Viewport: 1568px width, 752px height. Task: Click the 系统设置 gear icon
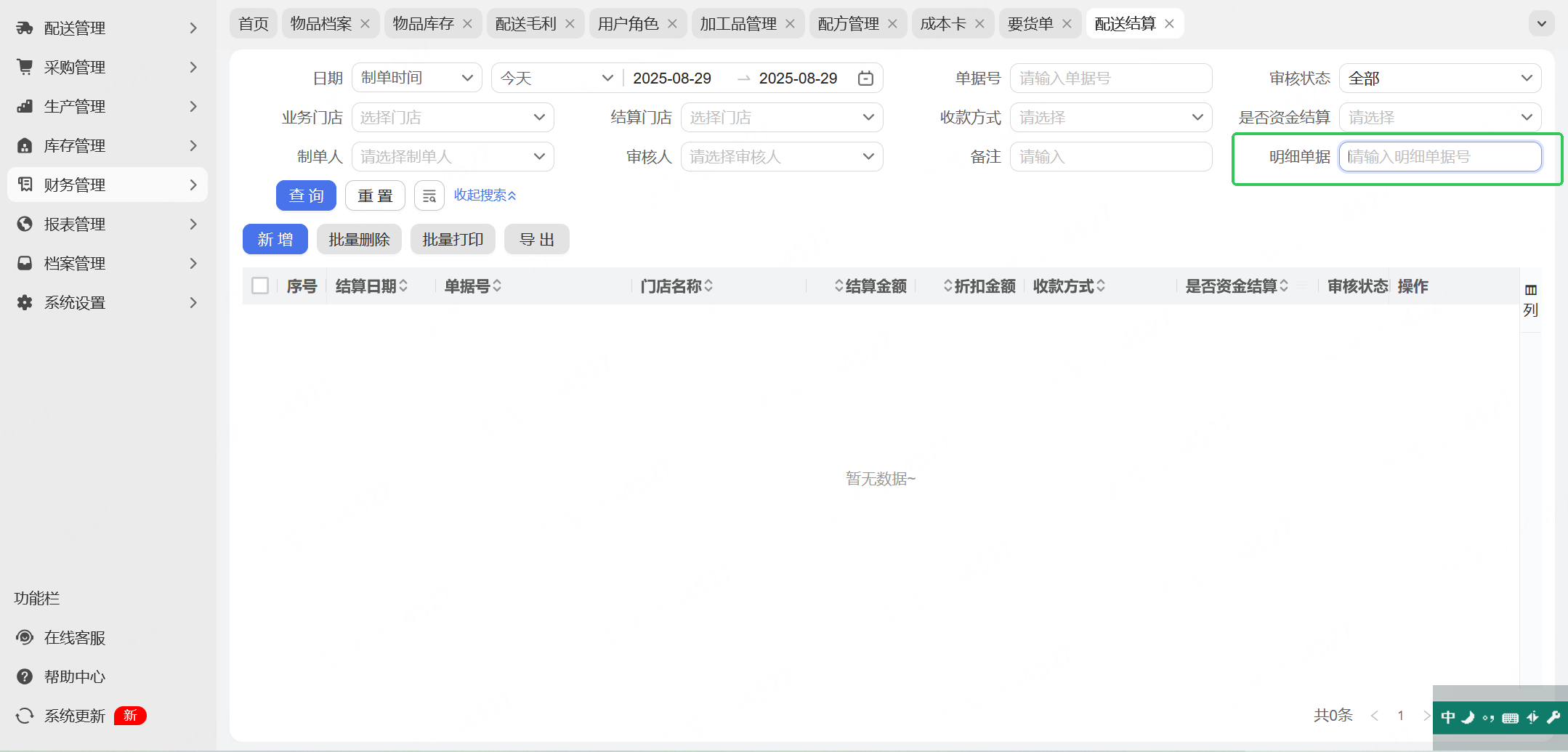coord(25,302)
